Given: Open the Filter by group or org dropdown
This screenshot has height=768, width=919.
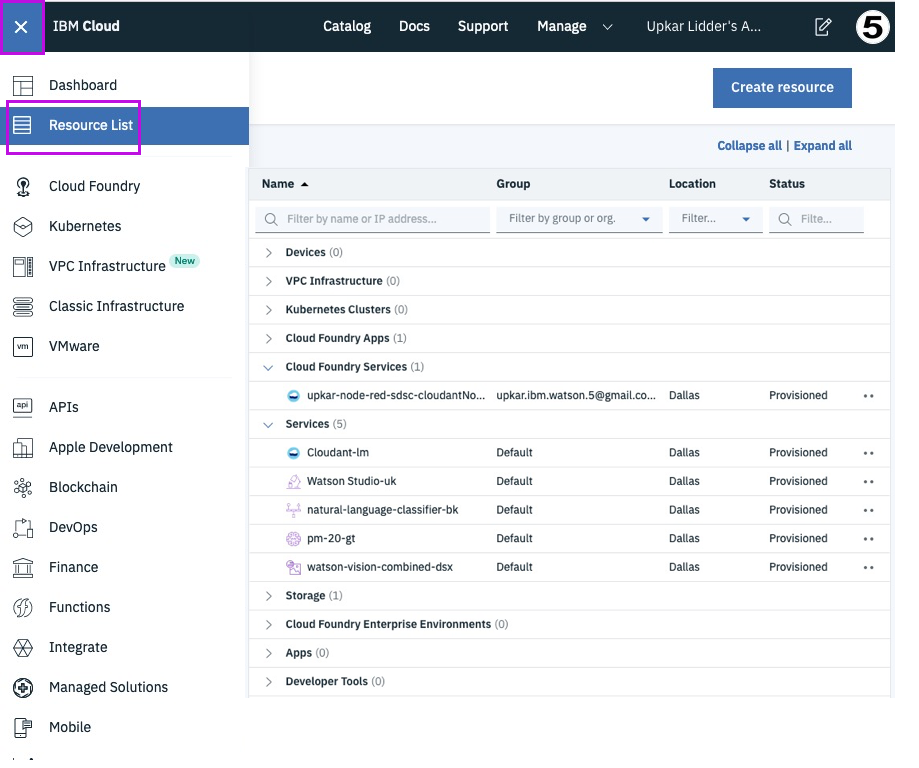Looking at the screenshot, I should (579, 219).
